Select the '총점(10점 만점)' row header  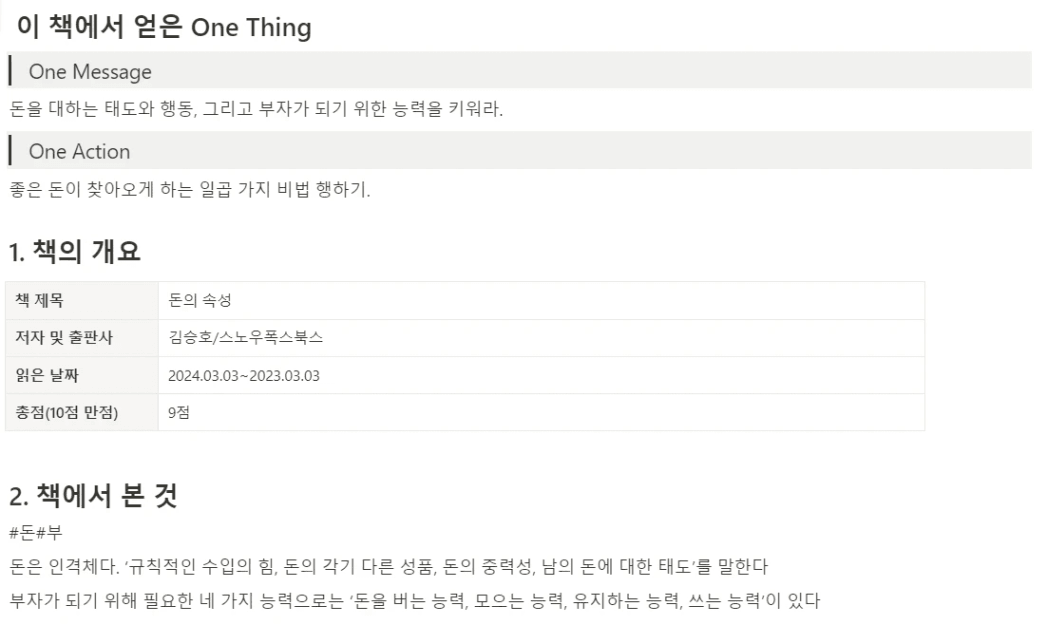[x=82, y=412]
